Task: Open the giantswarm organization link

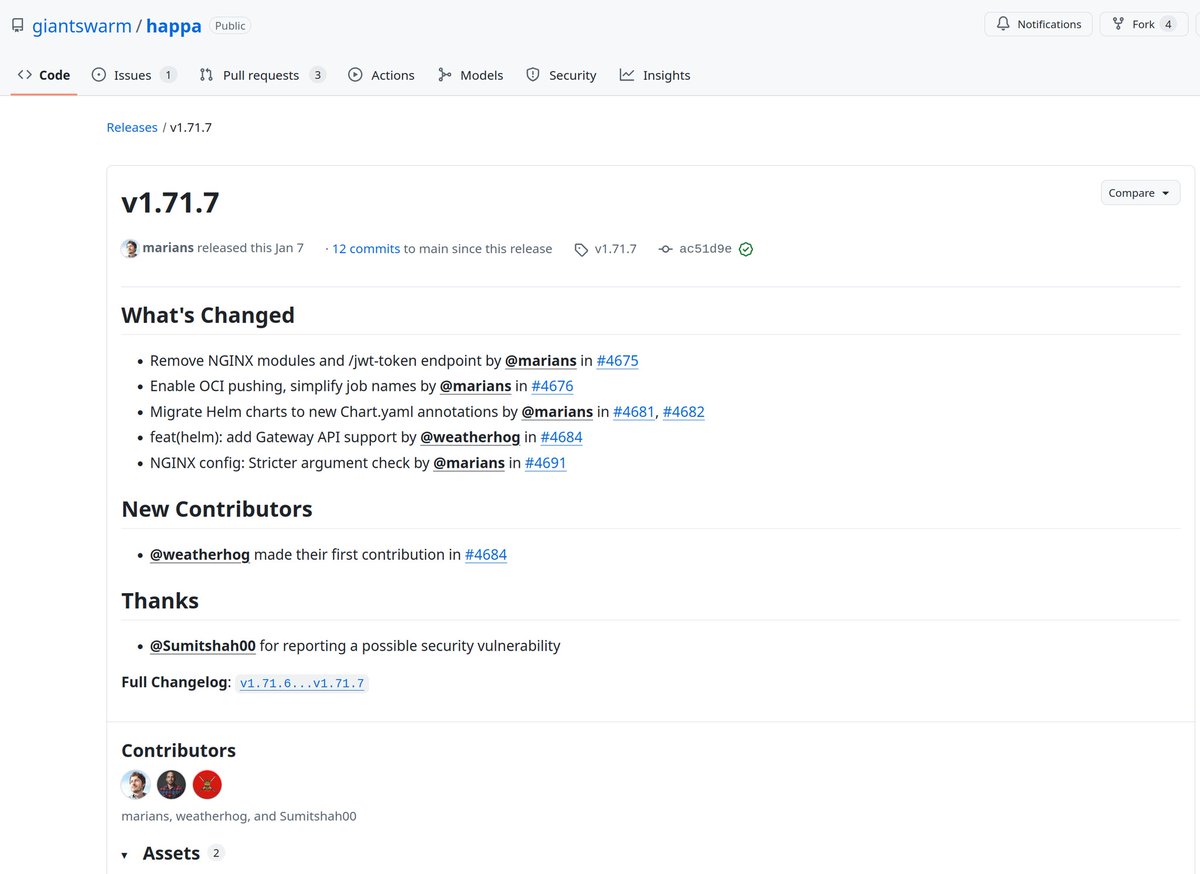Action: [x=82, y=26]
